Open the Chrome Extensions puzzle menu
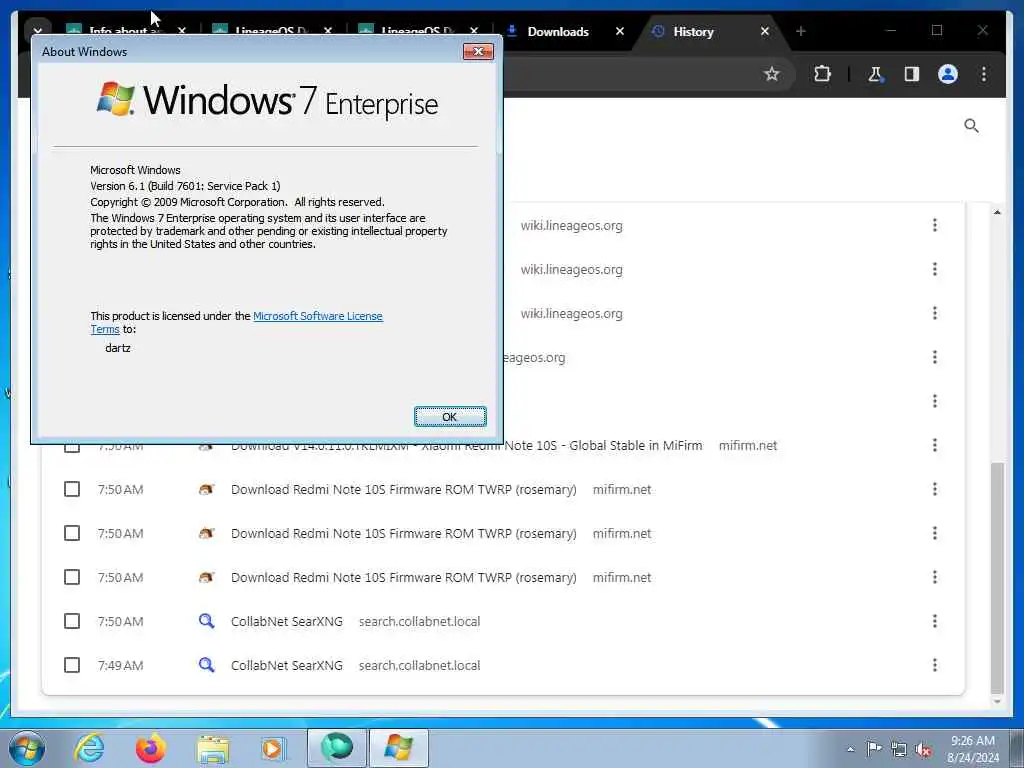Image resolution: width=1024 pixels, height=768 pixels. (x=822, y=74)
